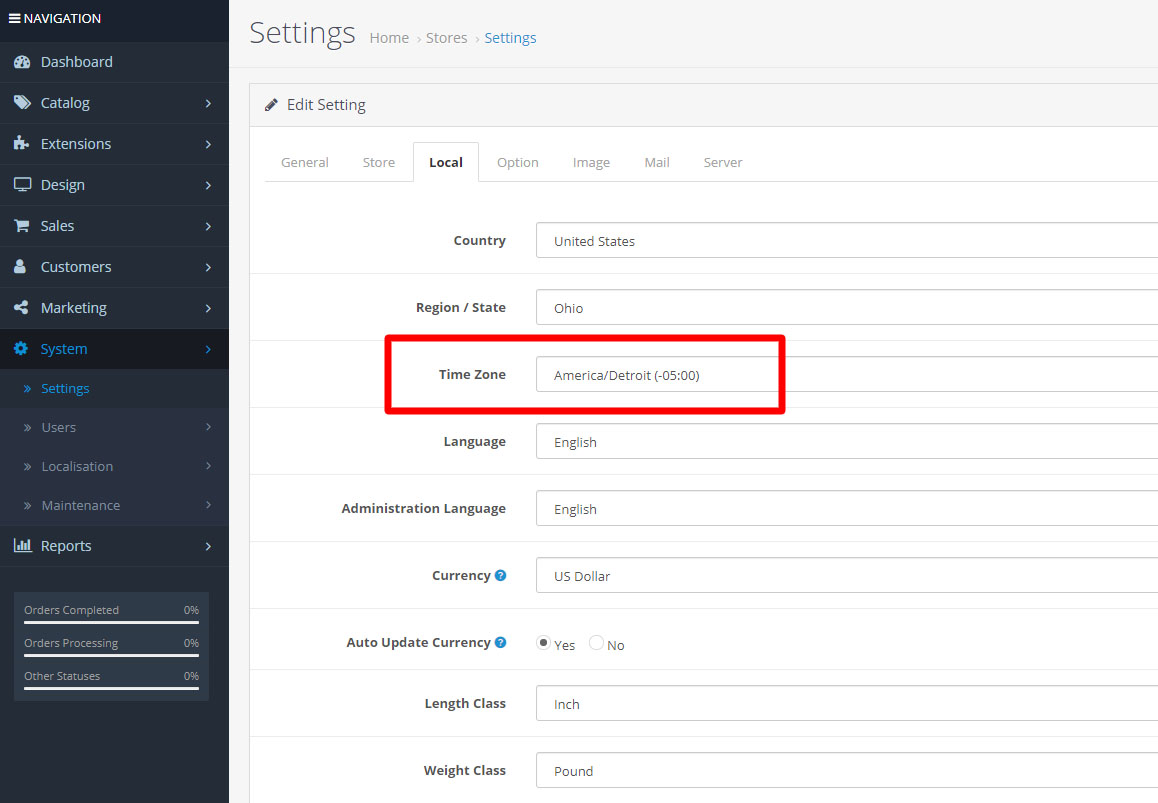Click the Design monitor icon
Image resolution: width=1158 pixels, height=803 pixels.
(22, 185)
